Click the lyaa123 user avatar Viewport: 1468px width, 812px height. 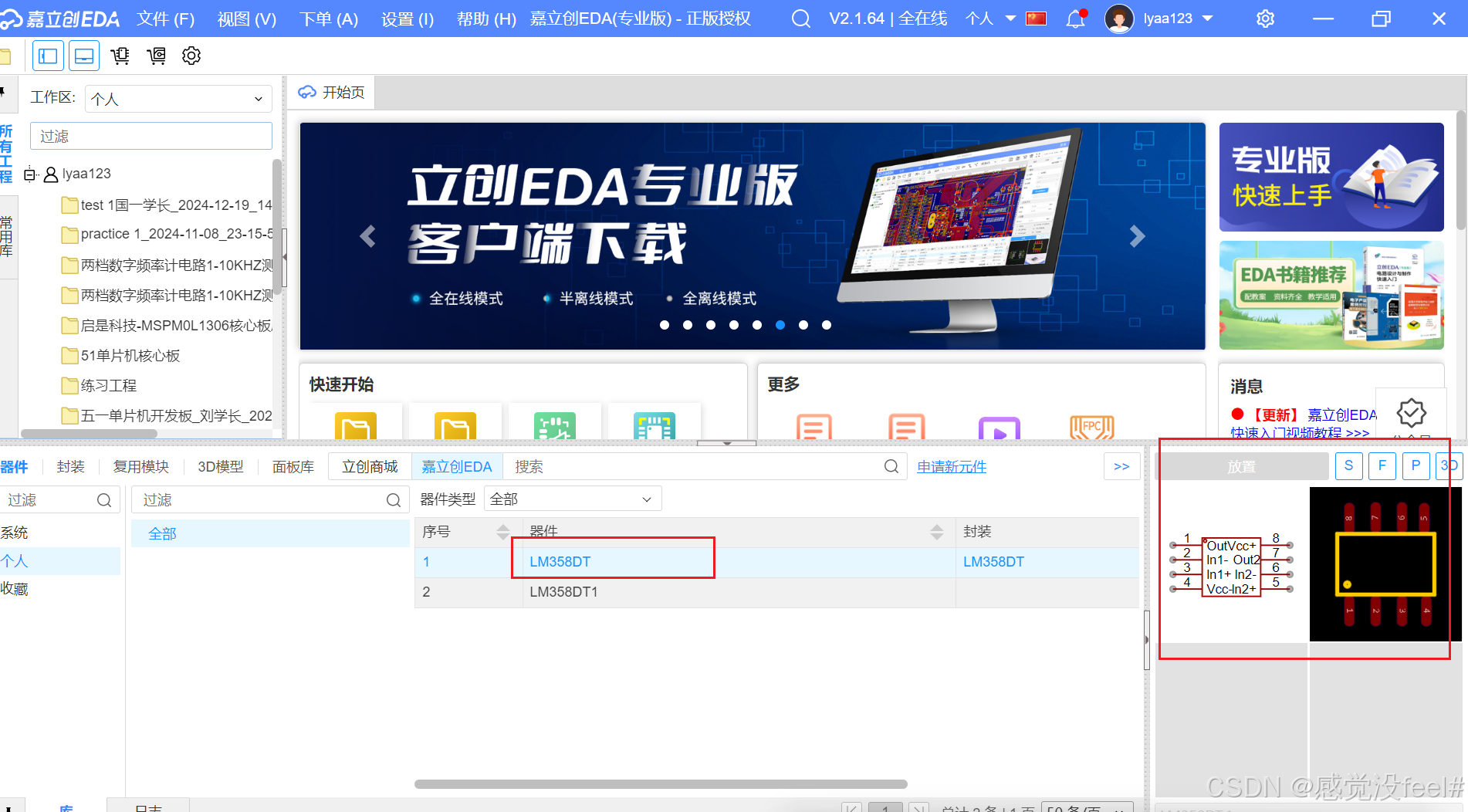point(1119,19)
